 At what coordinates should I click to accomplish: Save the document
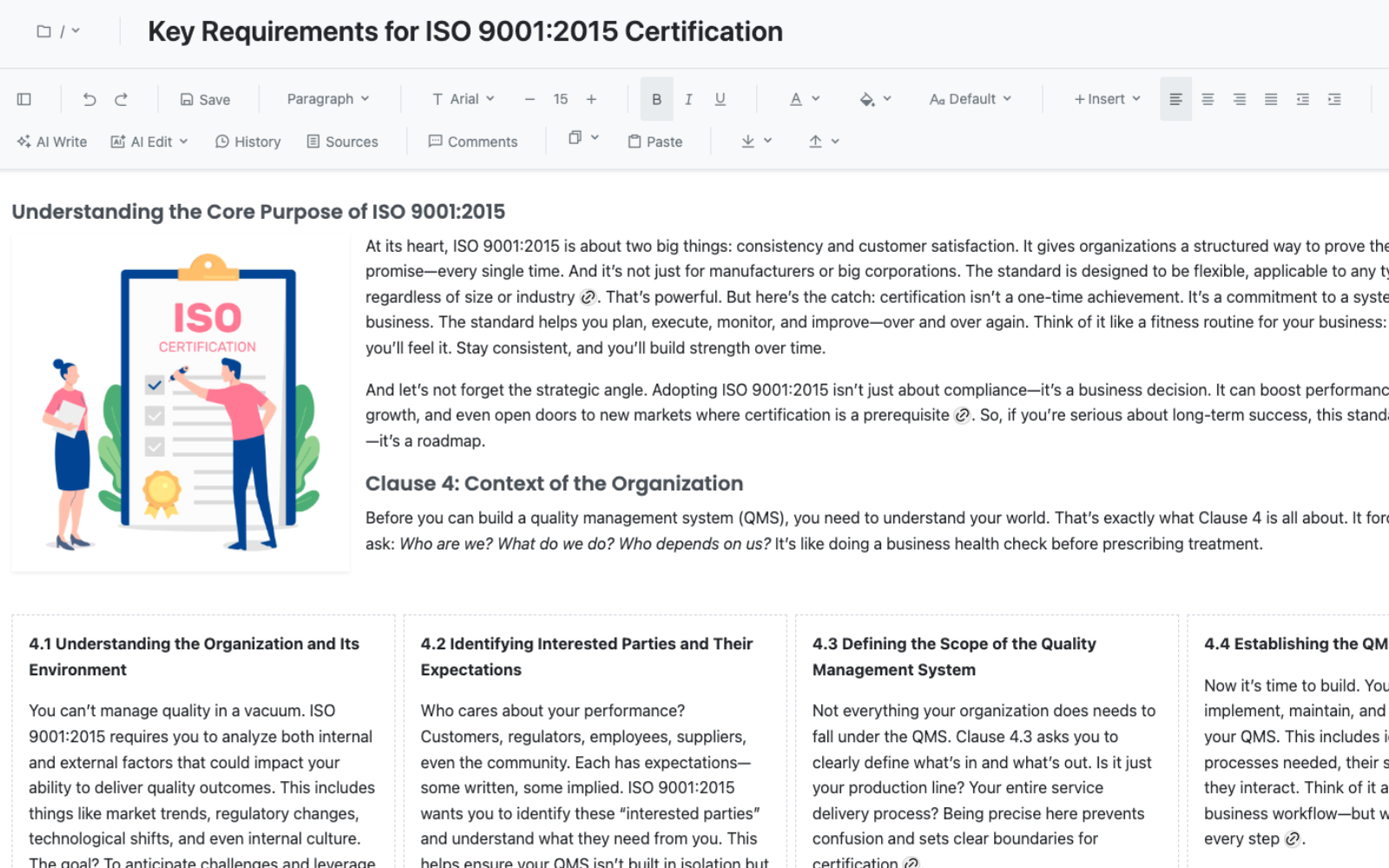coord(205,99)
